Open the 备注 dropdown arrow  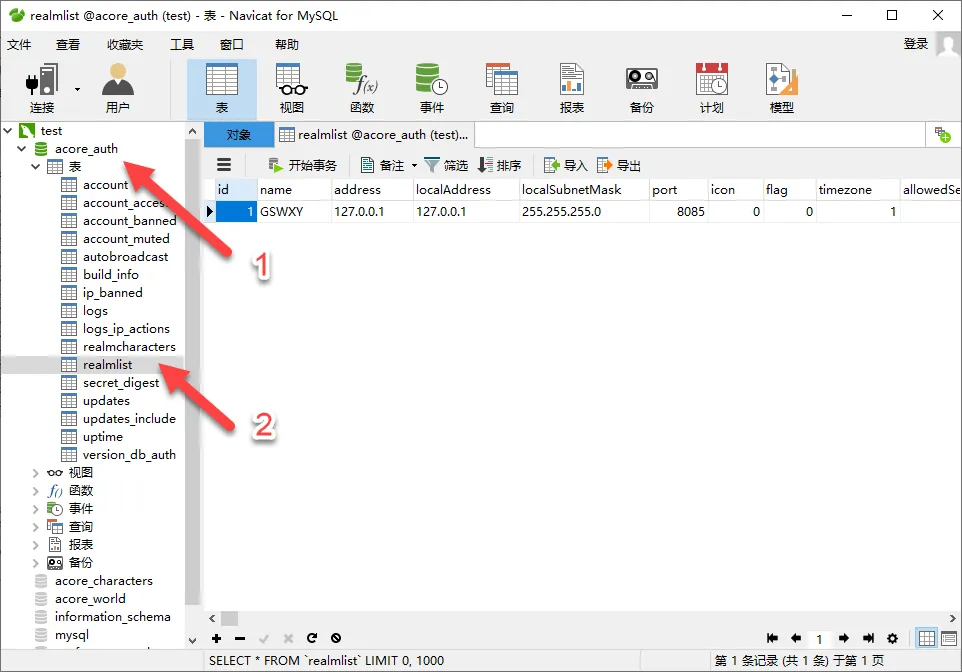(414, 166)
